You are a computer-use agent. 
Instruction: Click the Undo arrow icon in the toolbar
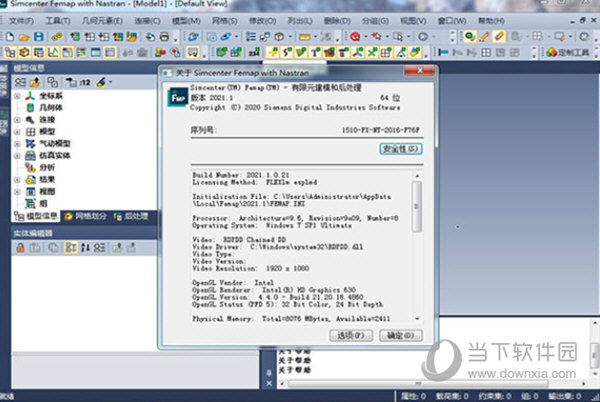[x=150, y=37]
